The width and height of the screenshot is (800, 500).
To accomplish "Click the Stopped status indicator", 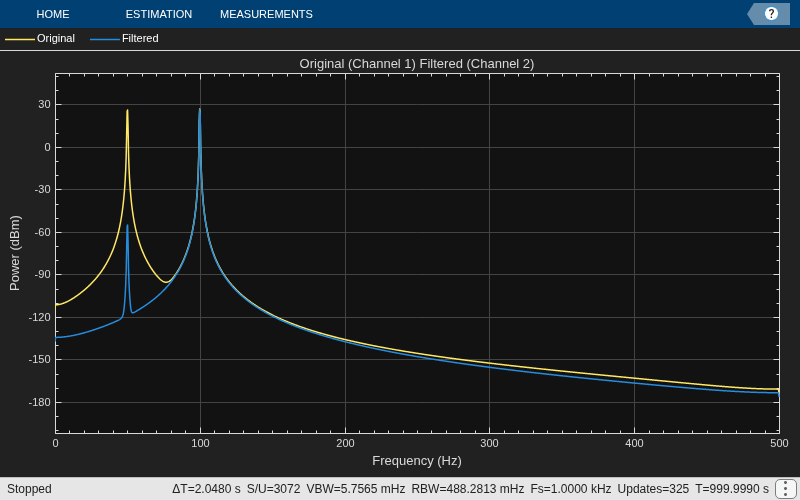I will point(29,489).
